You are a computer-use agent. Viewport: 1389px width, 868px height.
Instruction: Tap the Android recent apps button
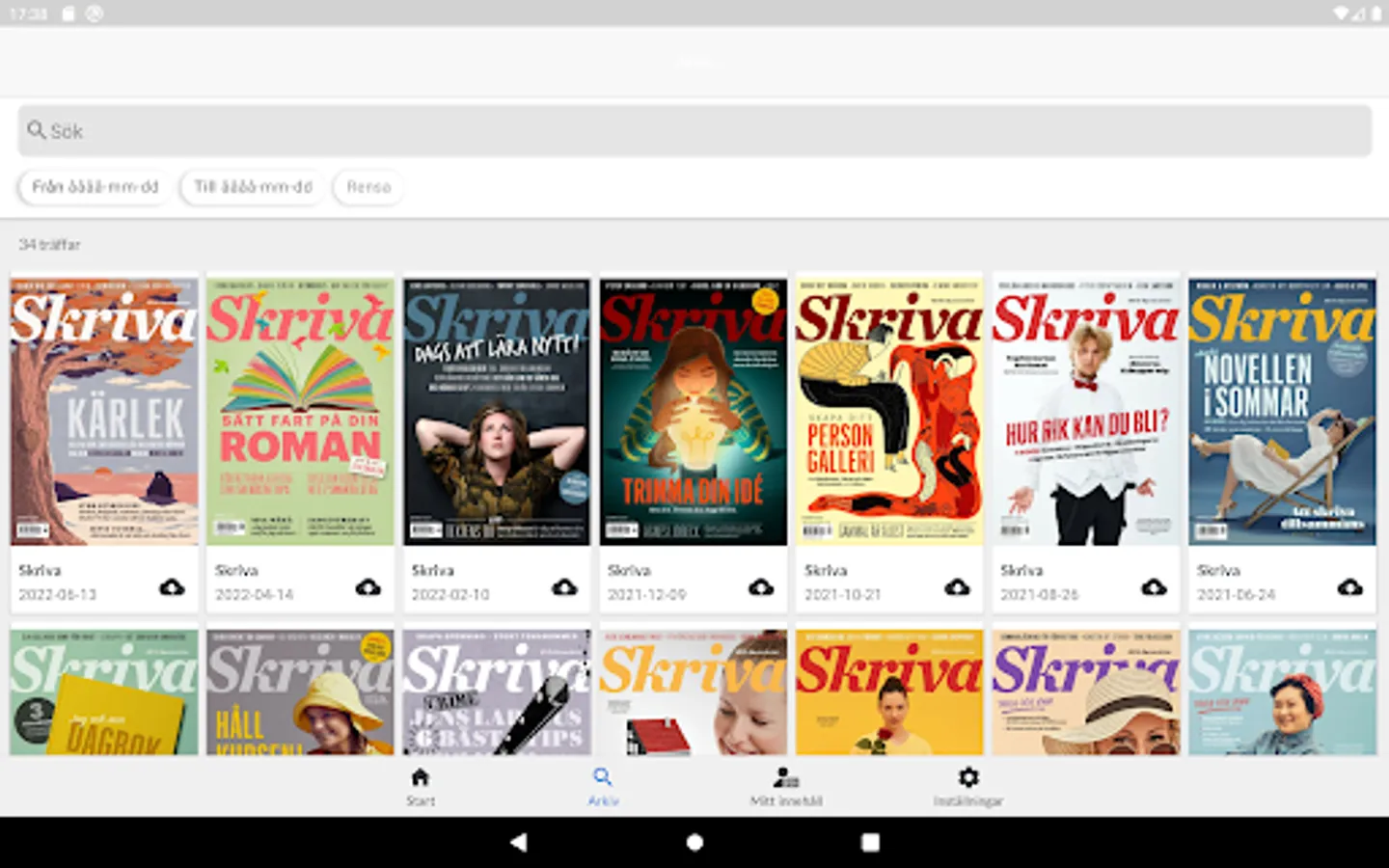(x=870, y=842)
